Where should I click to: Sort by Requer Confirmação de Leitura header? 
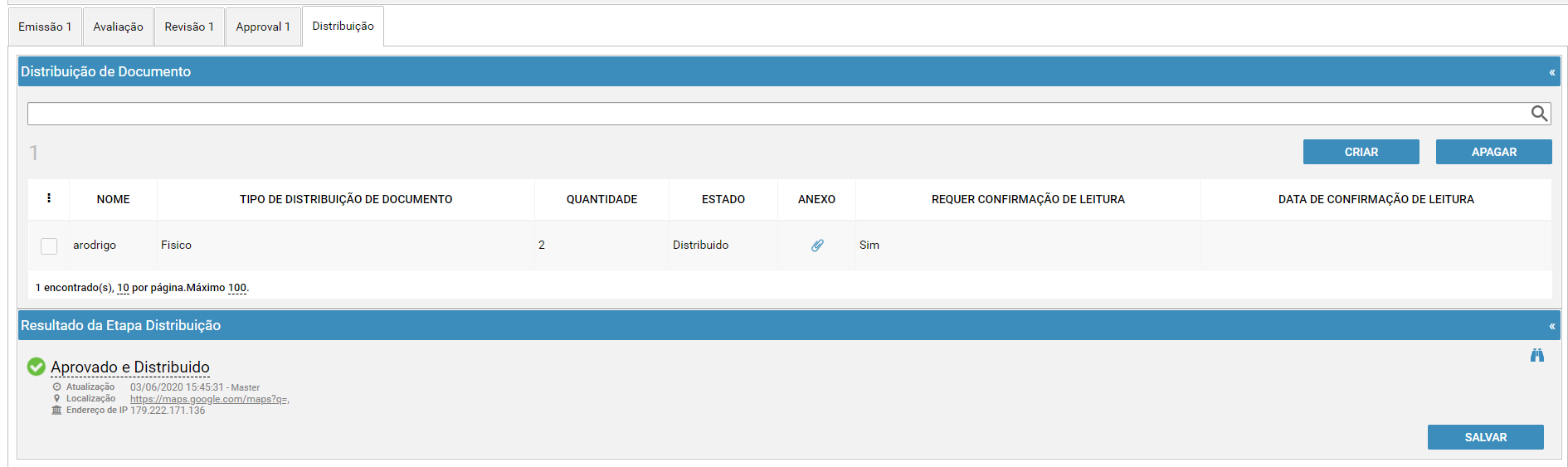pos(1028,199)
